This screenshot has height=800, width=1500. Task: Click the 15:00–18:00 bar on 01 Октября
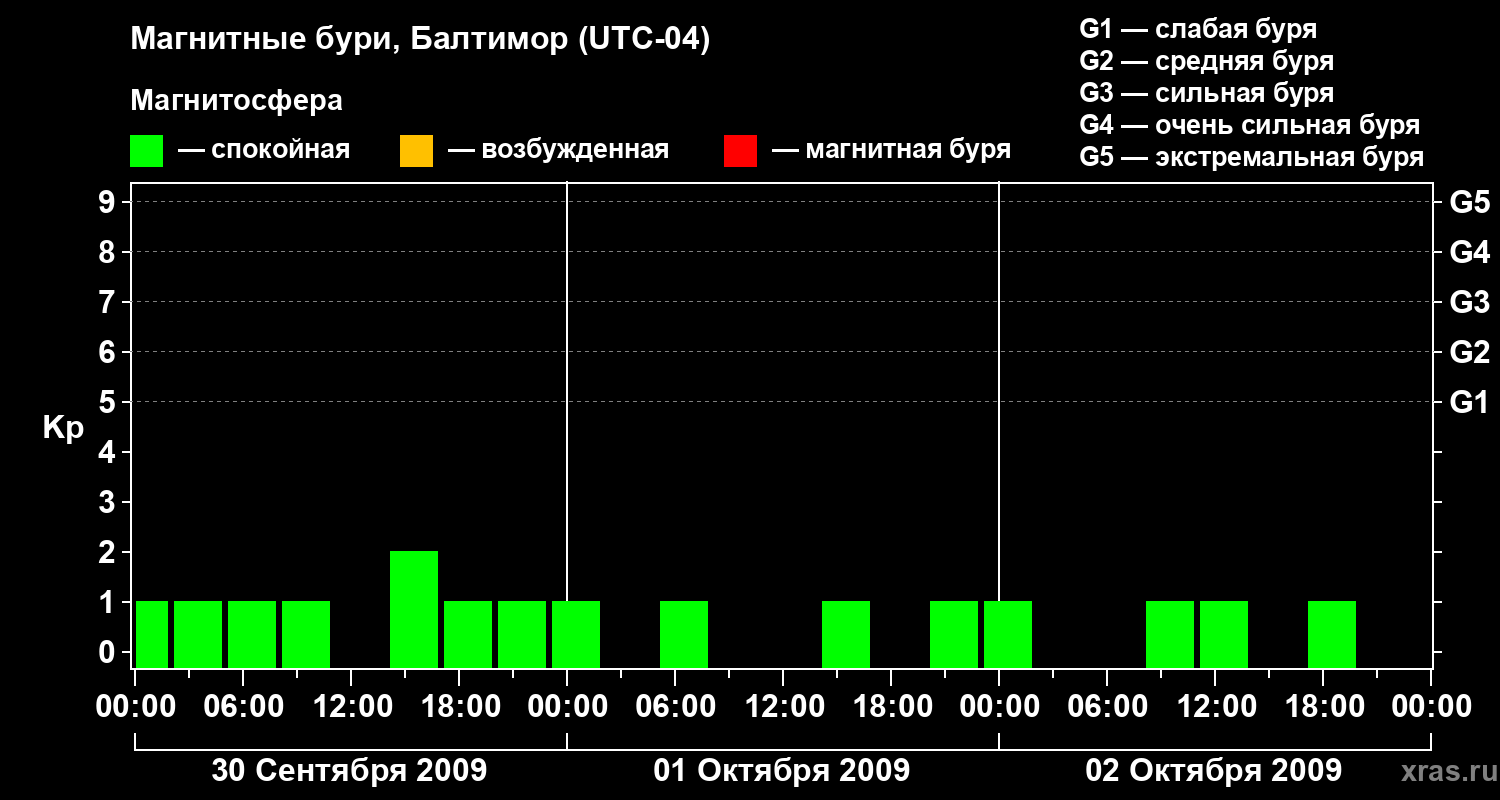coord(846,634)
